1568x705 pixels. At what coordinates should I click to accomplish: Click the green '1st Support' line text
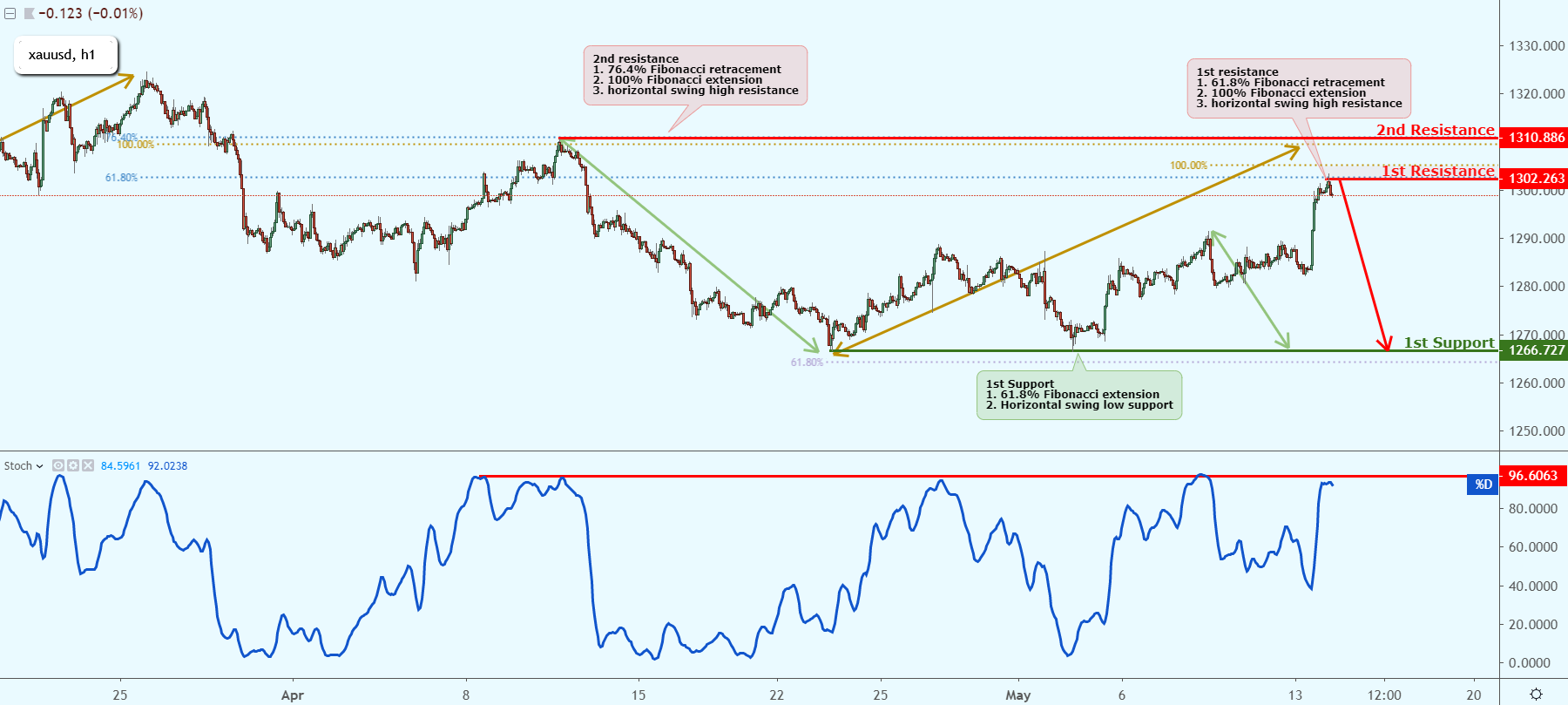[x=1449, y=342]
